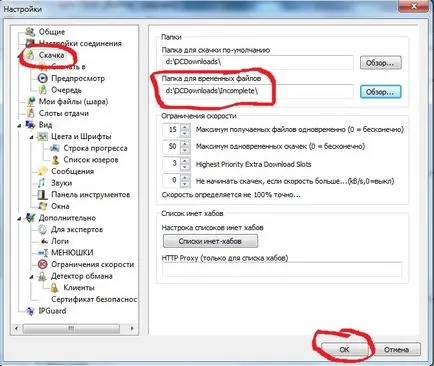Click Обзор for default download folder
This screenshot has height=366, width=434.
(381, 63)
